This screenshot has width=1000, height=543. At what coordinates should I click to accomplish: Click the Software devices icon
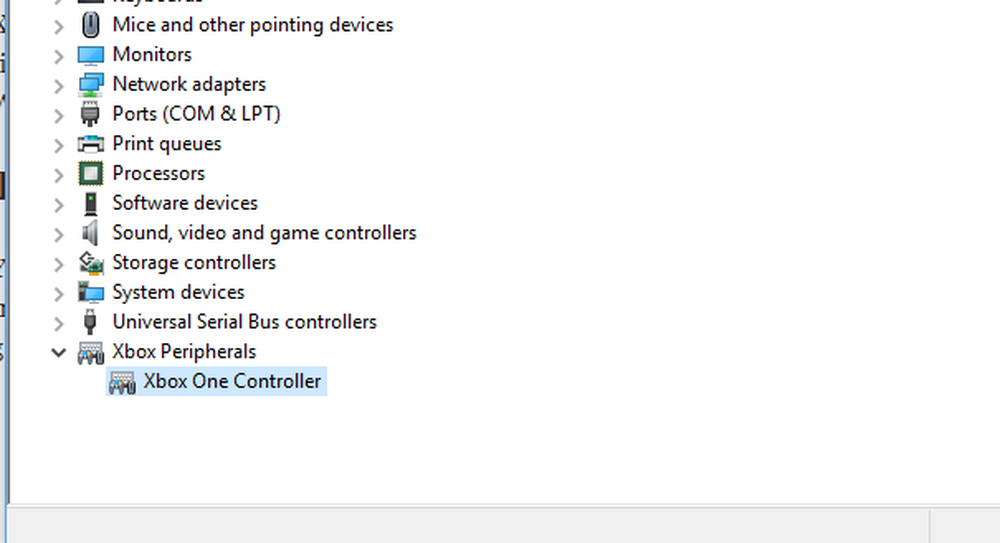point(91,203)
